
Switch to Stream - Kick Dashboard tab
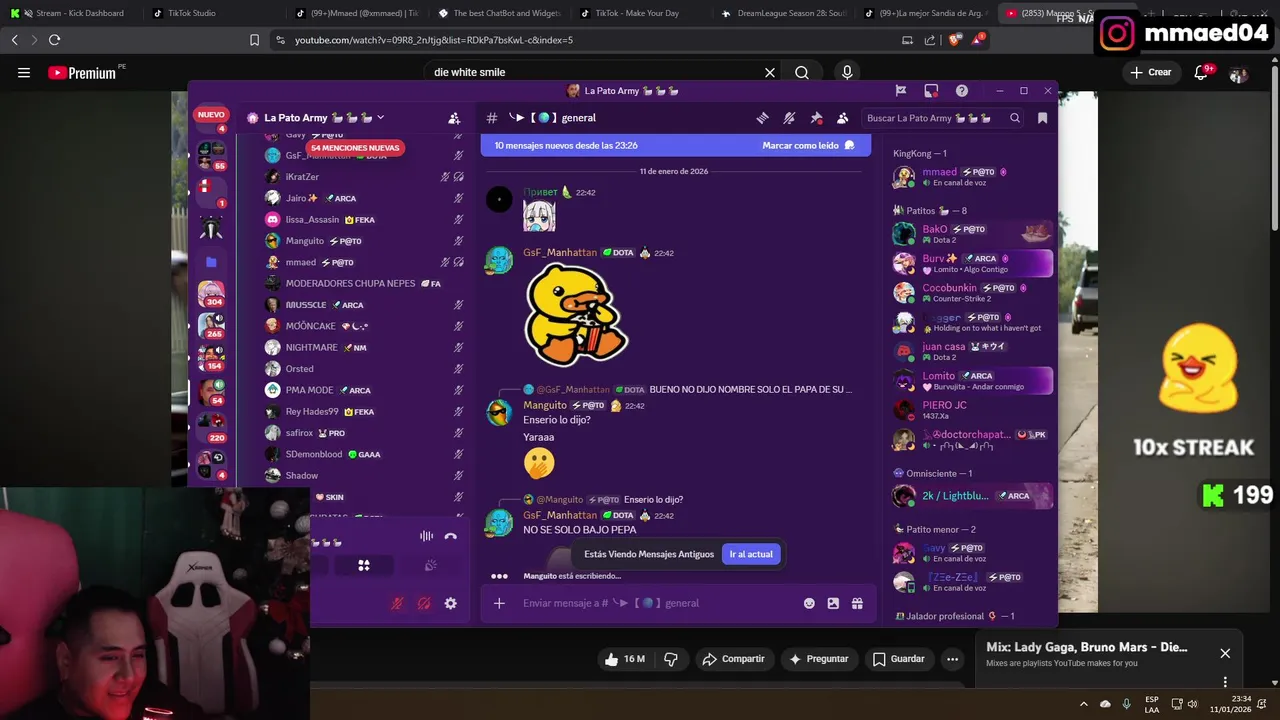72,13
